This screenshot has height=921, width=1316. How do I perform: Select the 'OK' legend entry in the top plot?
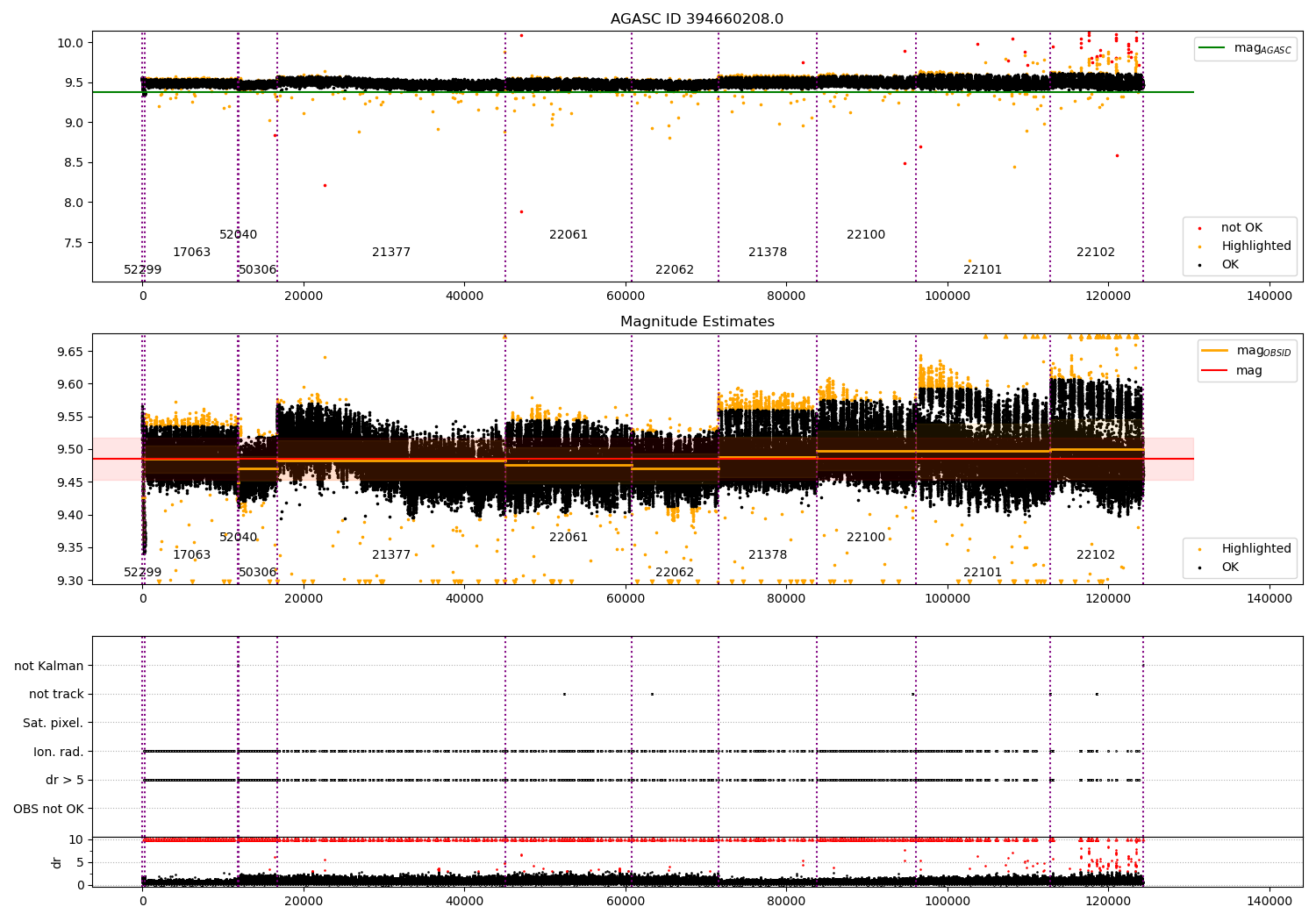coord(1230,264)
